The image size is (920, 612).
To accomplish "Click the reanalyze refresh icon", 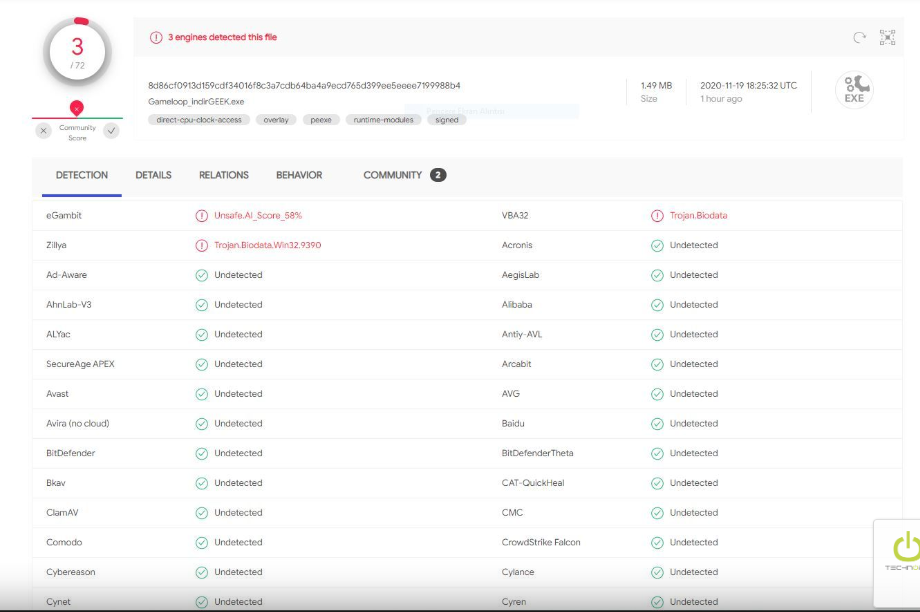I will [859, 38].
